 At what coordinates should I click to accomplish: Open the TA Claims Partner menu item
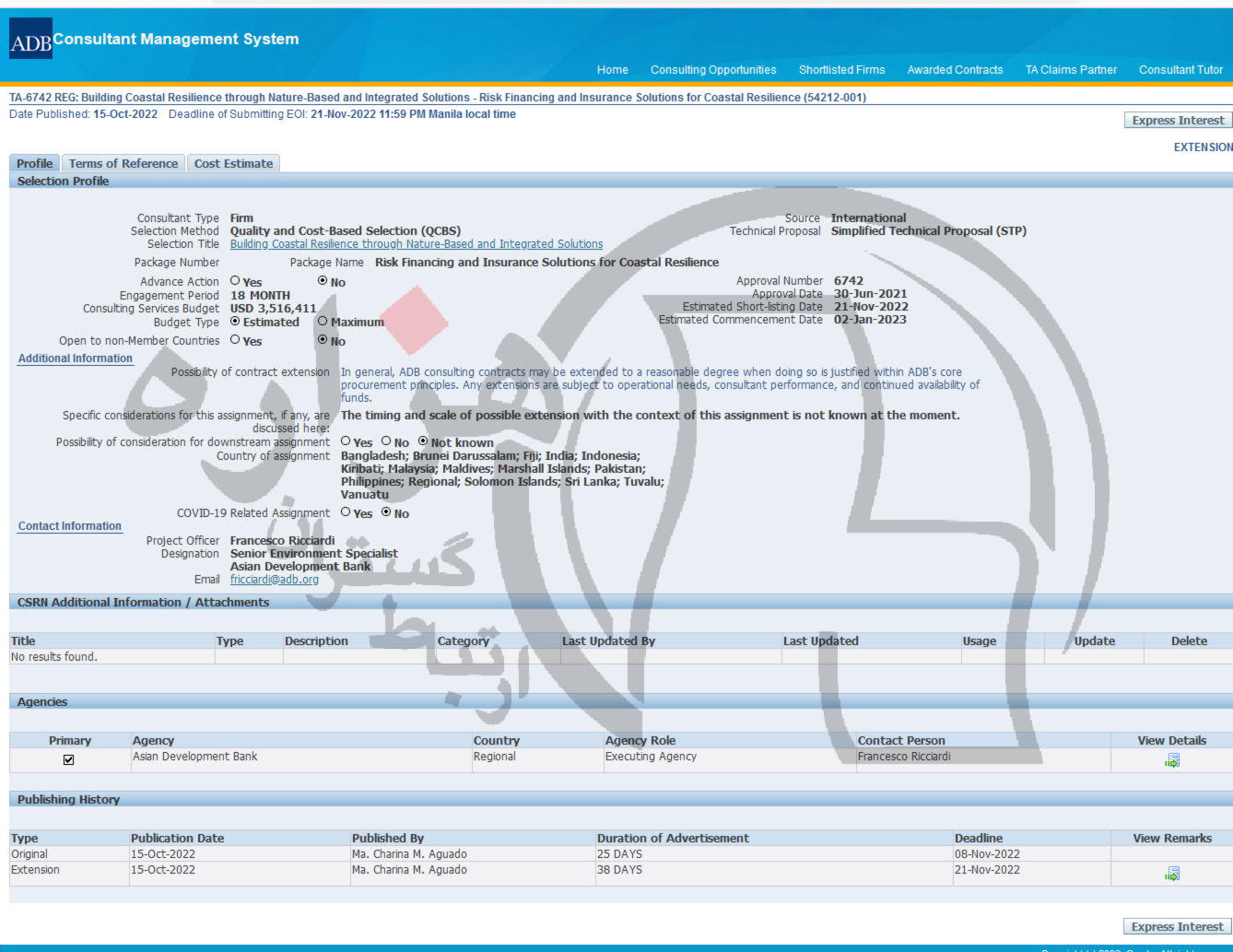tap(1071, 70)
